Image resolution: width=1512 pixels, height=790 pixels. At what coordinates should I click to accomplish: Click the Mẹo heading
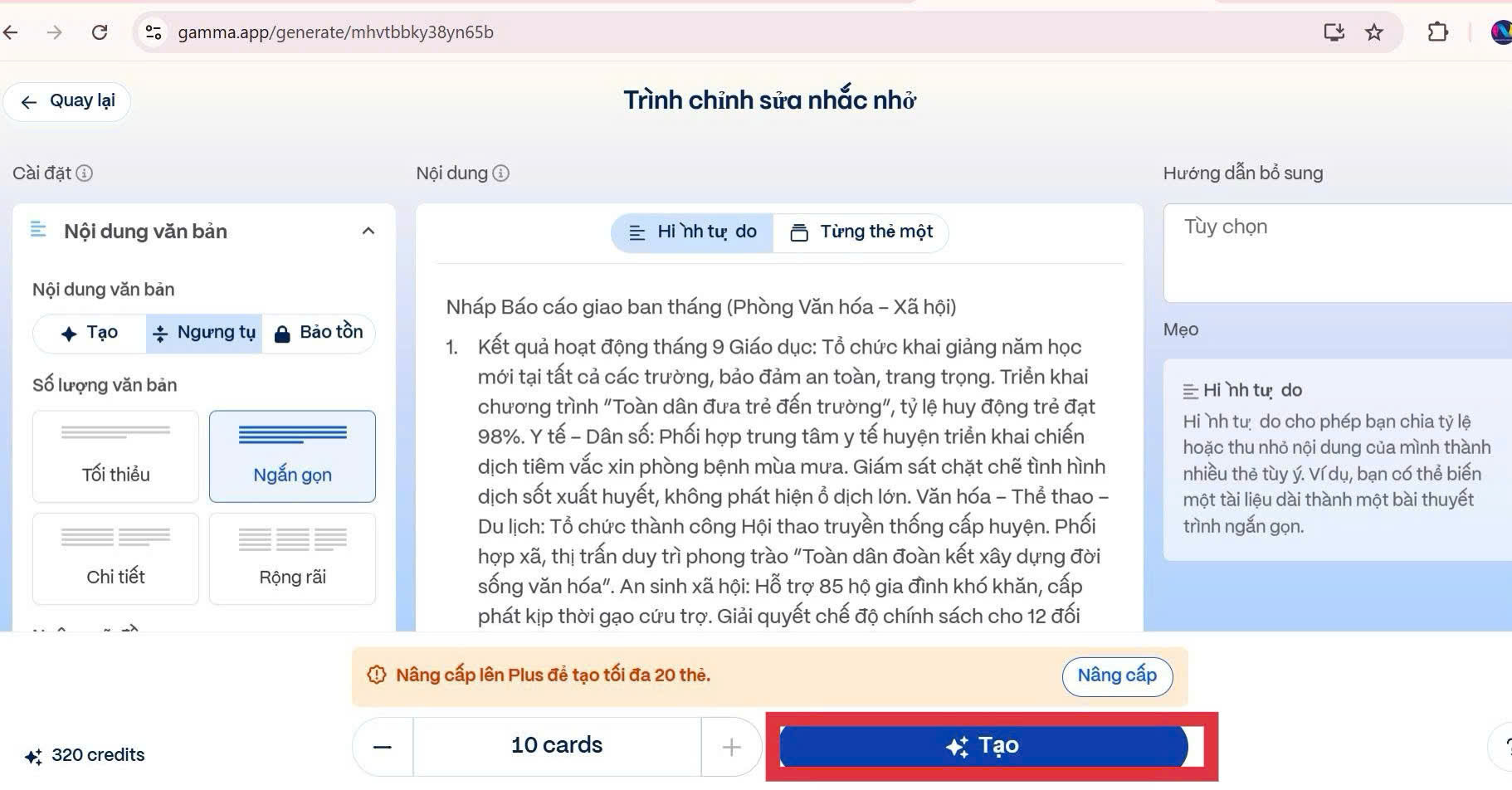[1181, 330]
